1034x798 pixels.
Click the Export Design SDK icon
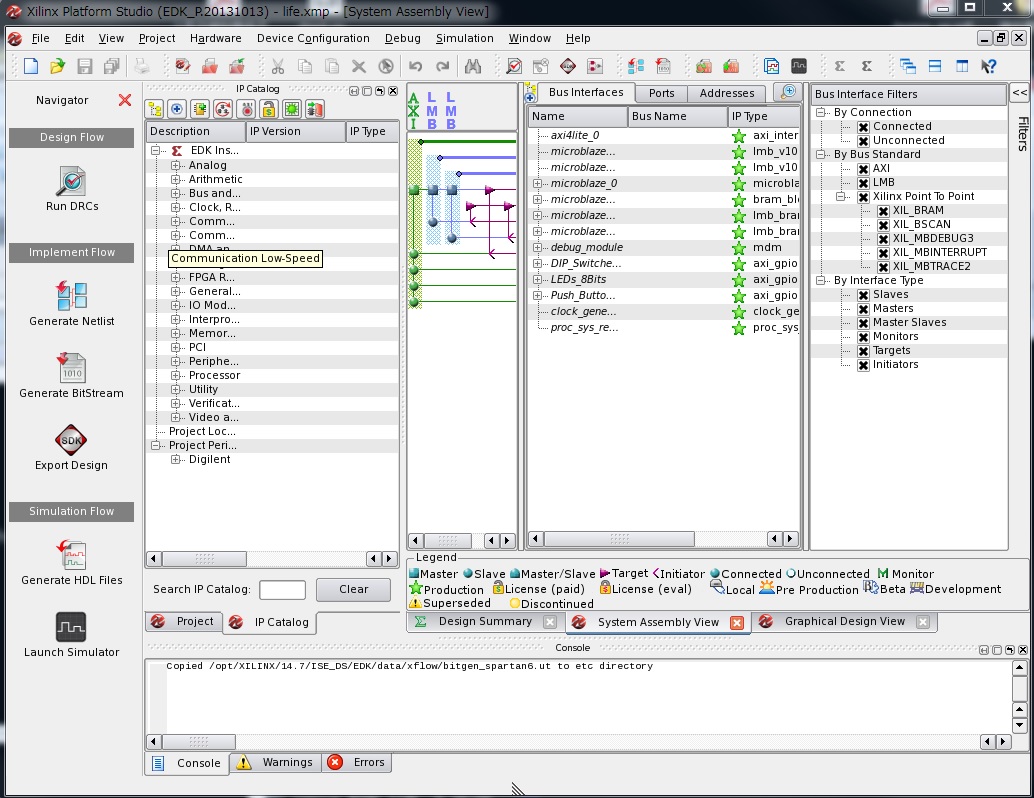71,440
